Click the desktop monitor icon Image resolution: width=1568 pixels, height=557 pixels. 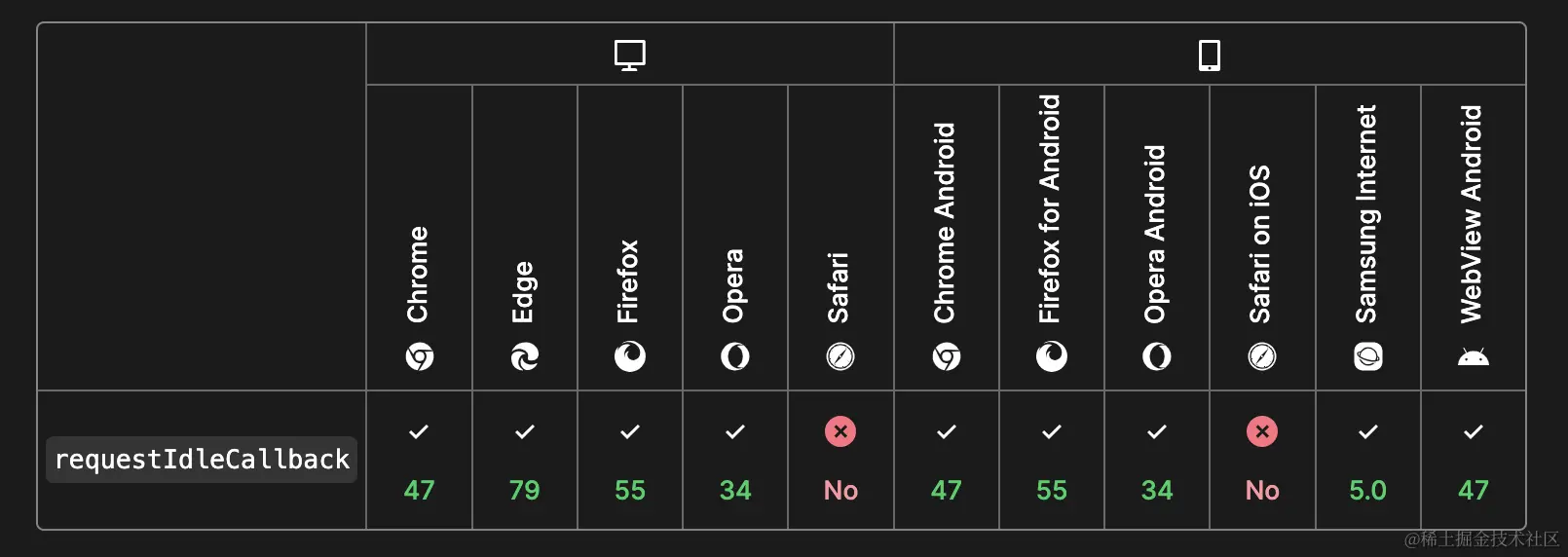pyautogui.click(x=630, y=56)
